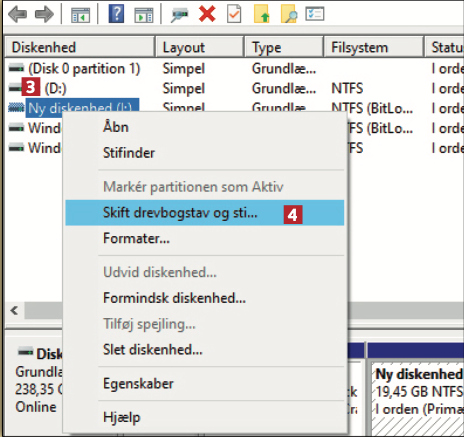Click the horizontal scrollbar left arrow
This screenshot has height=437, width=464.
click(x=14, y=311)
